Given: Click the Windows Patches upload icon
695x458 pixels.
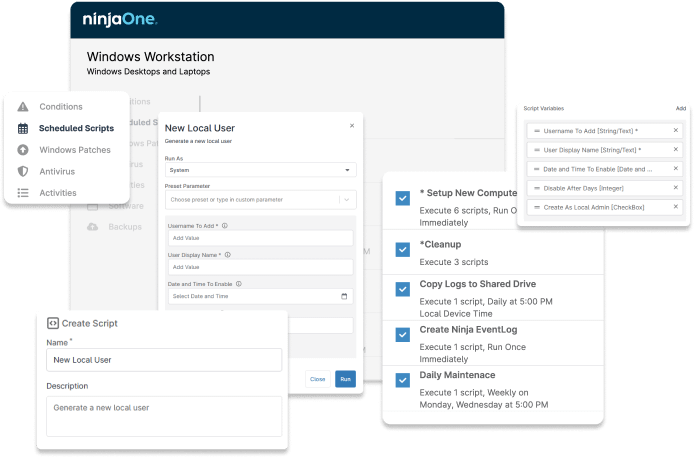Looking at the screenshot, I should pos(23,150).
